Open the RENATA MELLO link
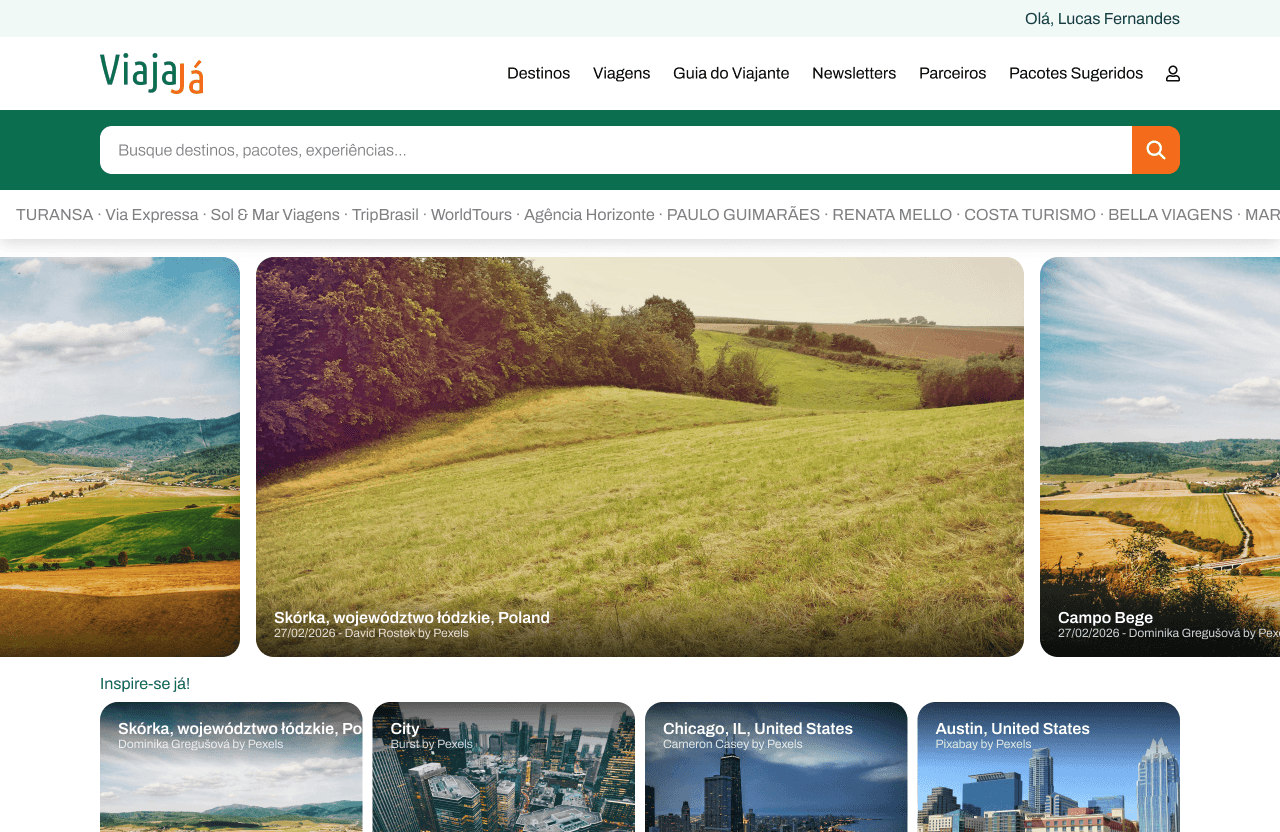Viewport: 1280px width, 832px height. (x=892, y=214)
